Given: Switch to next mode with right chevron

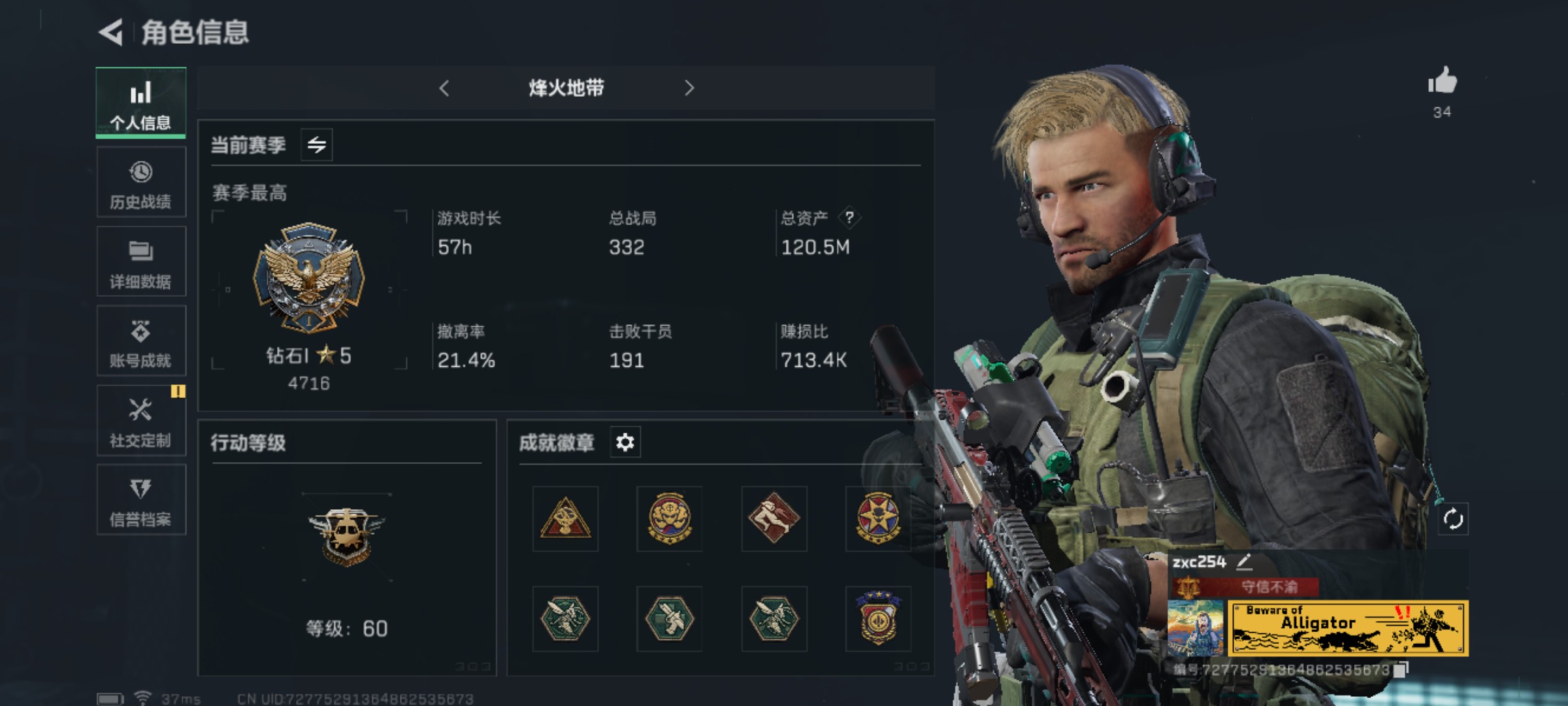Looking at the screenshot, I should pos(689,88).
